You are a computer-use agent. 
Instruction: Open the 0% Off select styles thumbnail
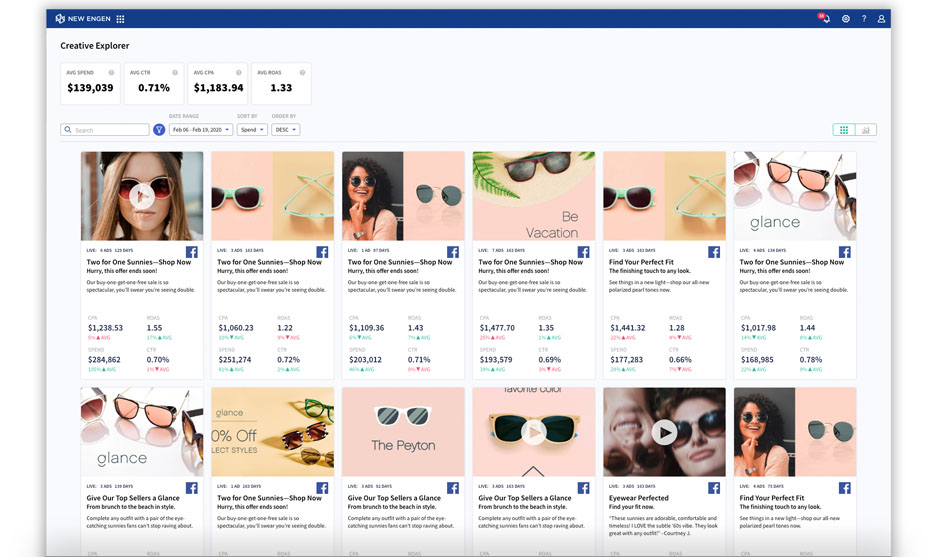272,432
